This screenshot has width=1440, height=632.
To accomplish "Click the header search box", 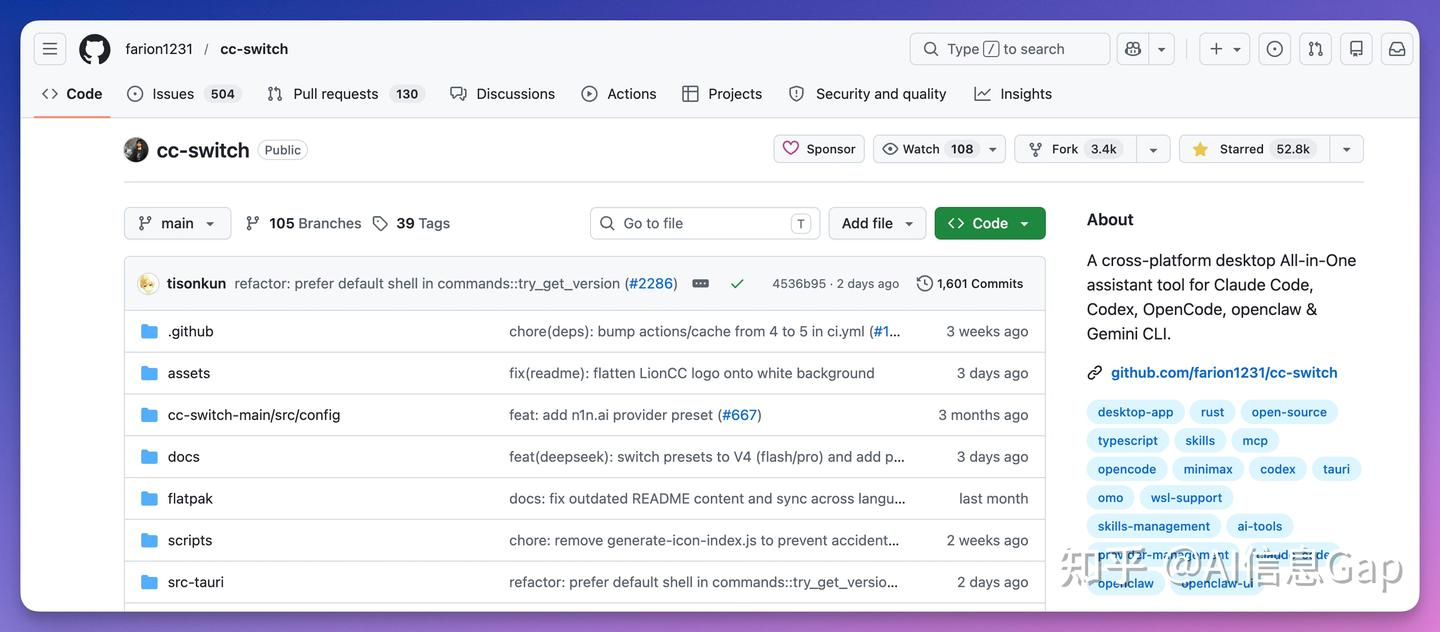I will click(x=1010, y=49).
